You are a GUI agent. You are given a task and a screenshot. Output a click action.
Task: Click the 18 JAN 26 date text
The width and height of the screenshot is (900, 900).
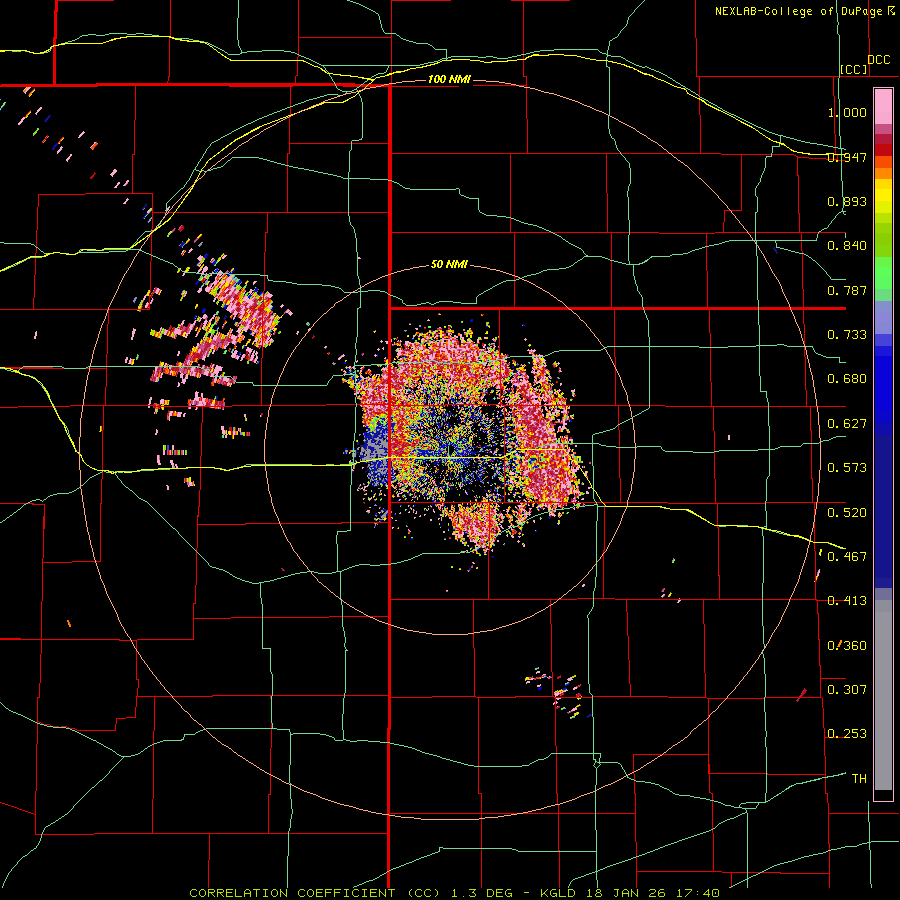coord(626,893)
